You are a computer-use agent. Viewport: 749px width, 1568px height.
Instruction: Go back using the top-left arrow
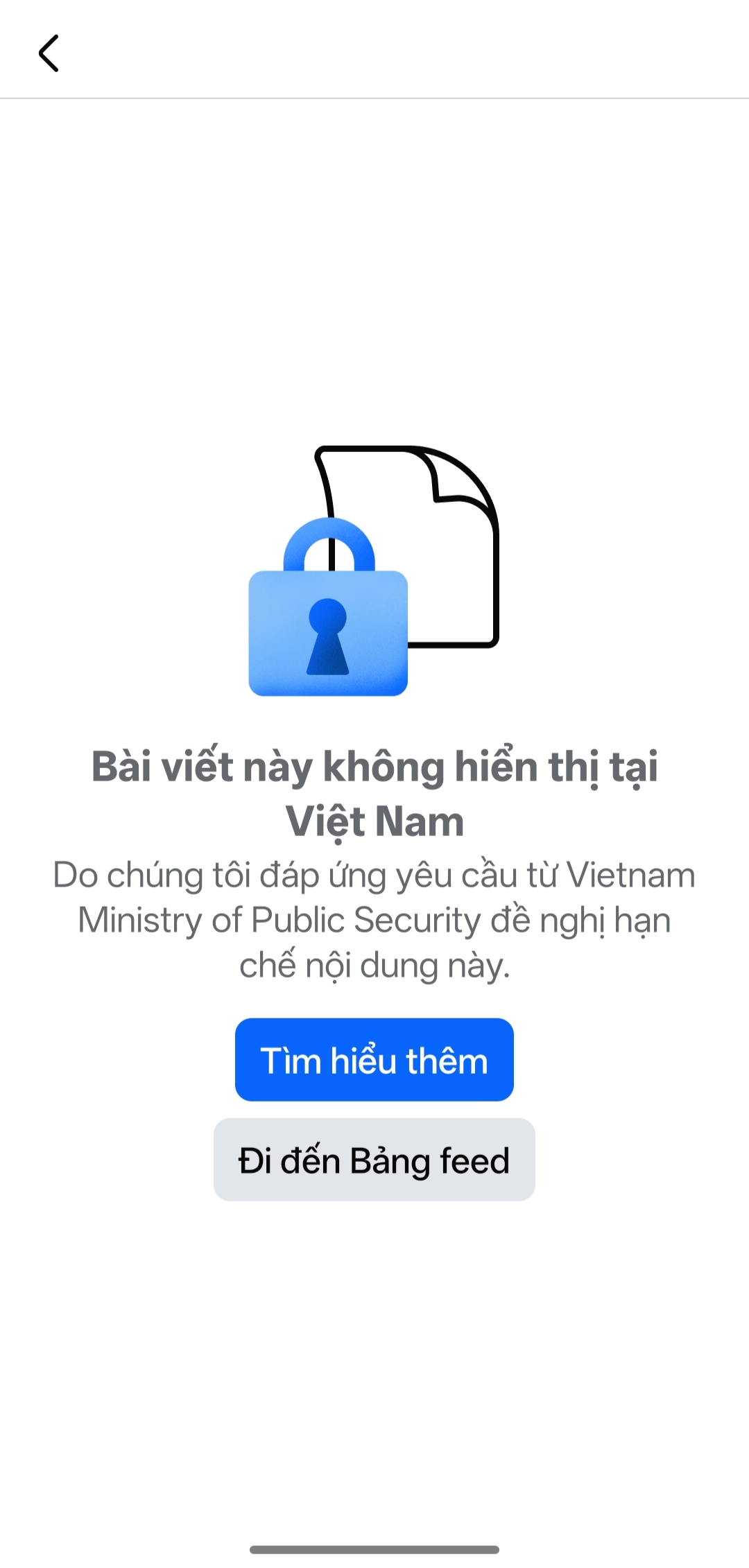[x=49, y=53]
